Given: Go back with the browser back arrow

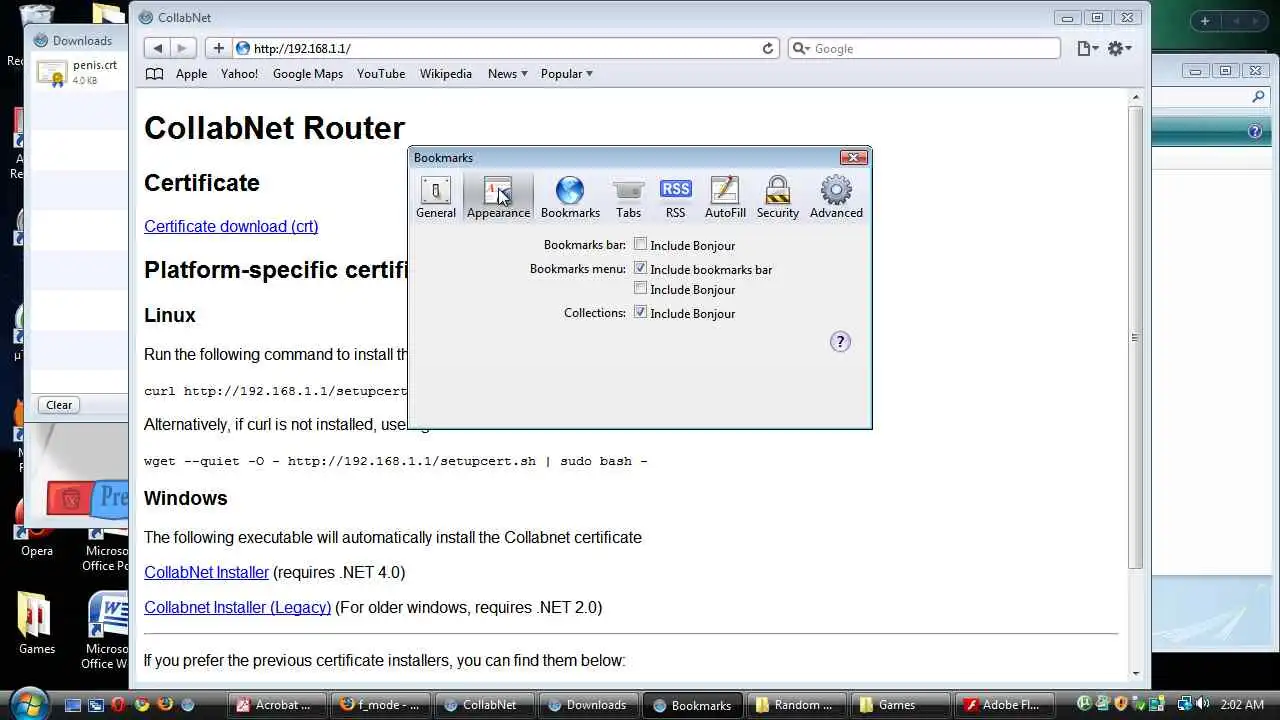Looking at the screenshot, I should (157, 48).
